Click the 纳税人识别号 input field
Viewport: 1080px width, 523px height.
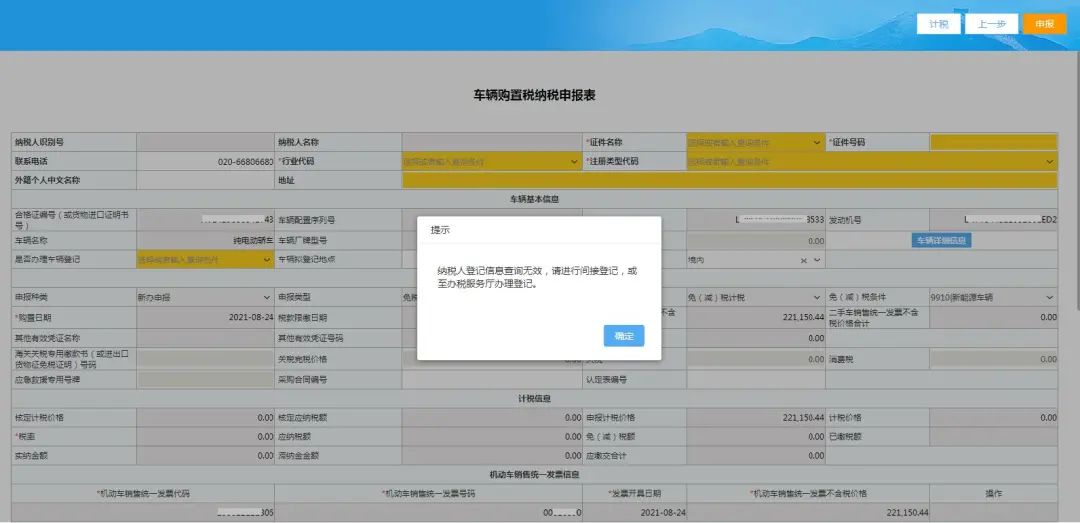[205, 143]
